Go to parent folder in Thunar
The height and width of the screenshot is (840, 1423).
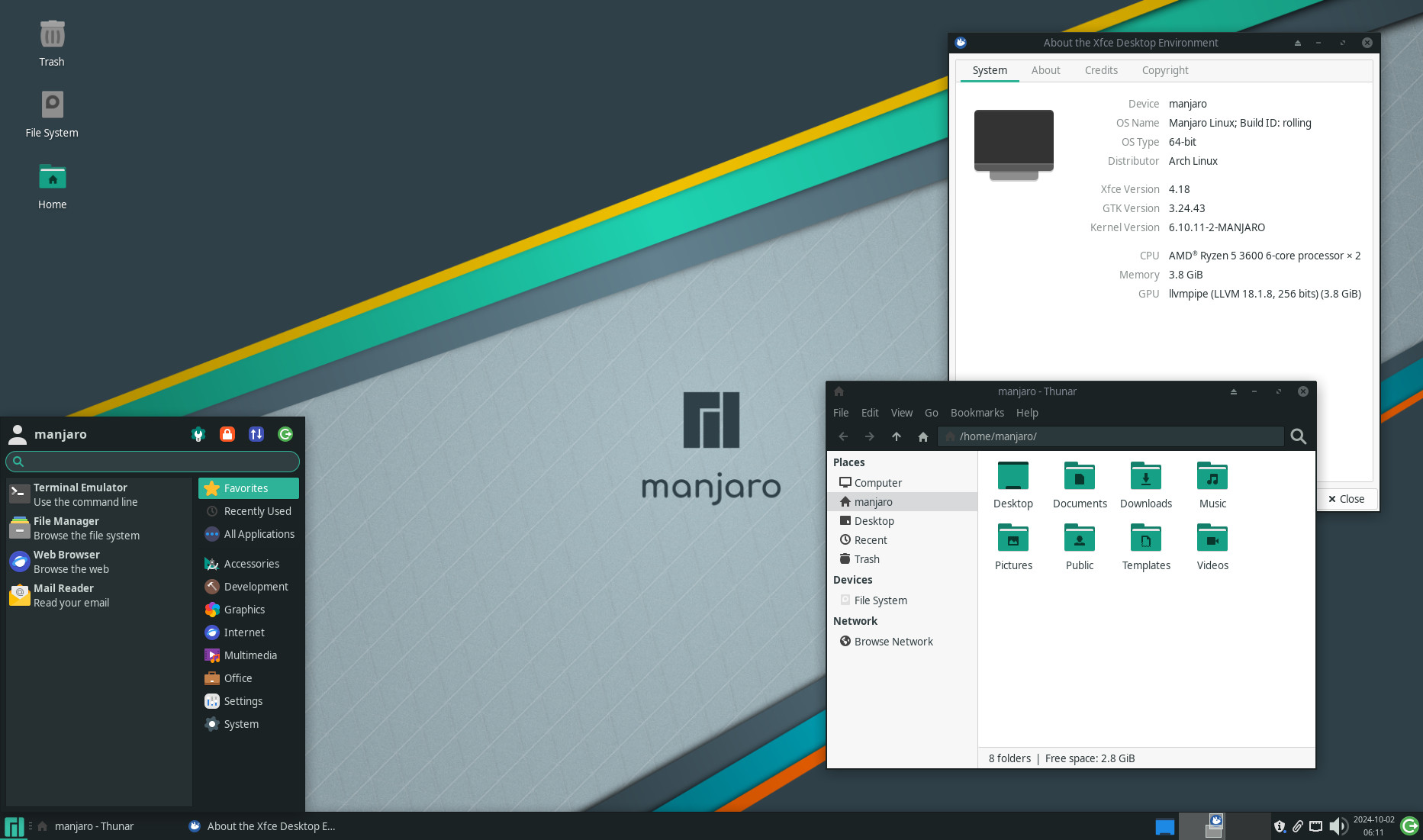click(897, 436)
